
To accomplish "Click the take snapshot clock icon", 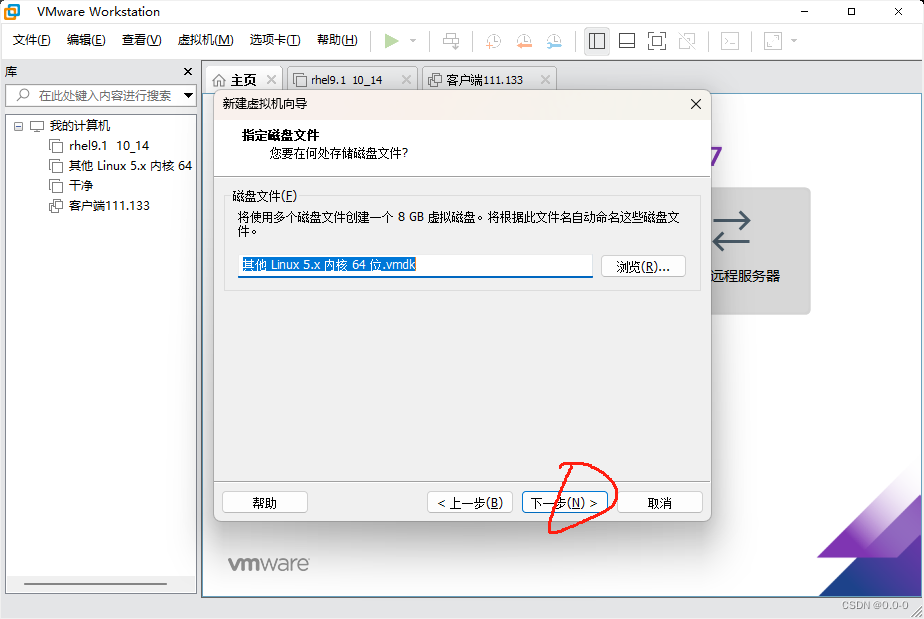I will 493,41.
